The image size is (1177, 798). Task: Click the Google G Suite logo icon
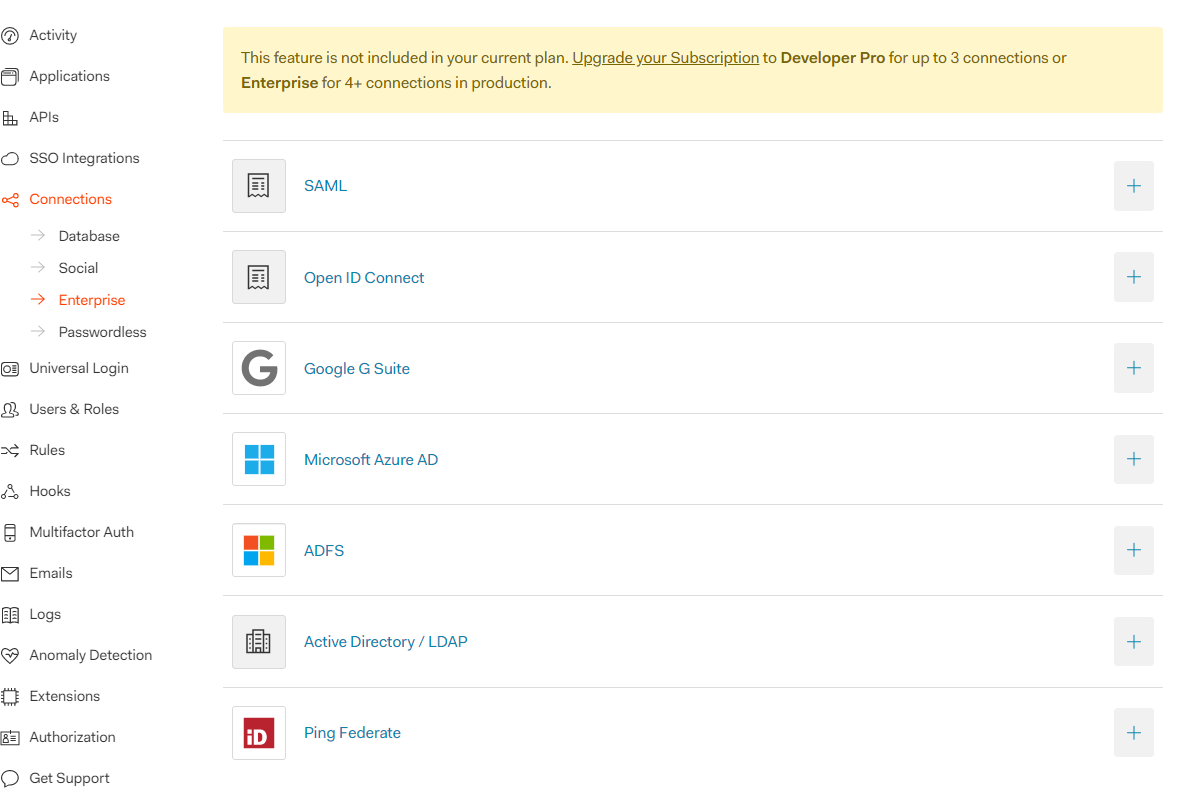[x=259, y=368]
